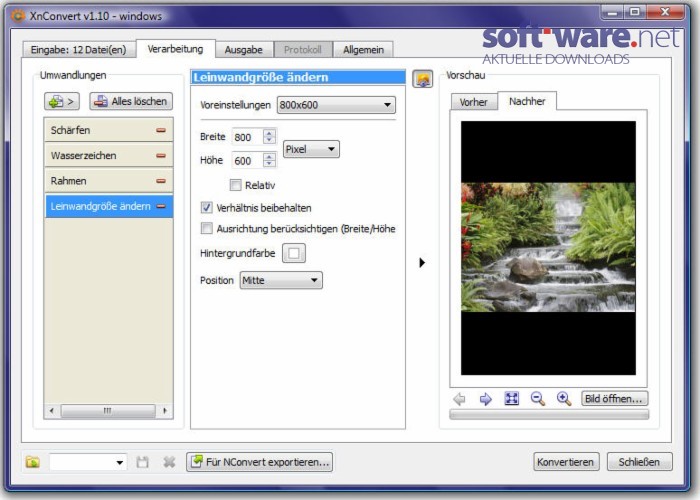Open the Voreinstellungen 800x600 dropdown
Image resolution: width=700 pixels, height=500 pixels.
coord(336,105)
